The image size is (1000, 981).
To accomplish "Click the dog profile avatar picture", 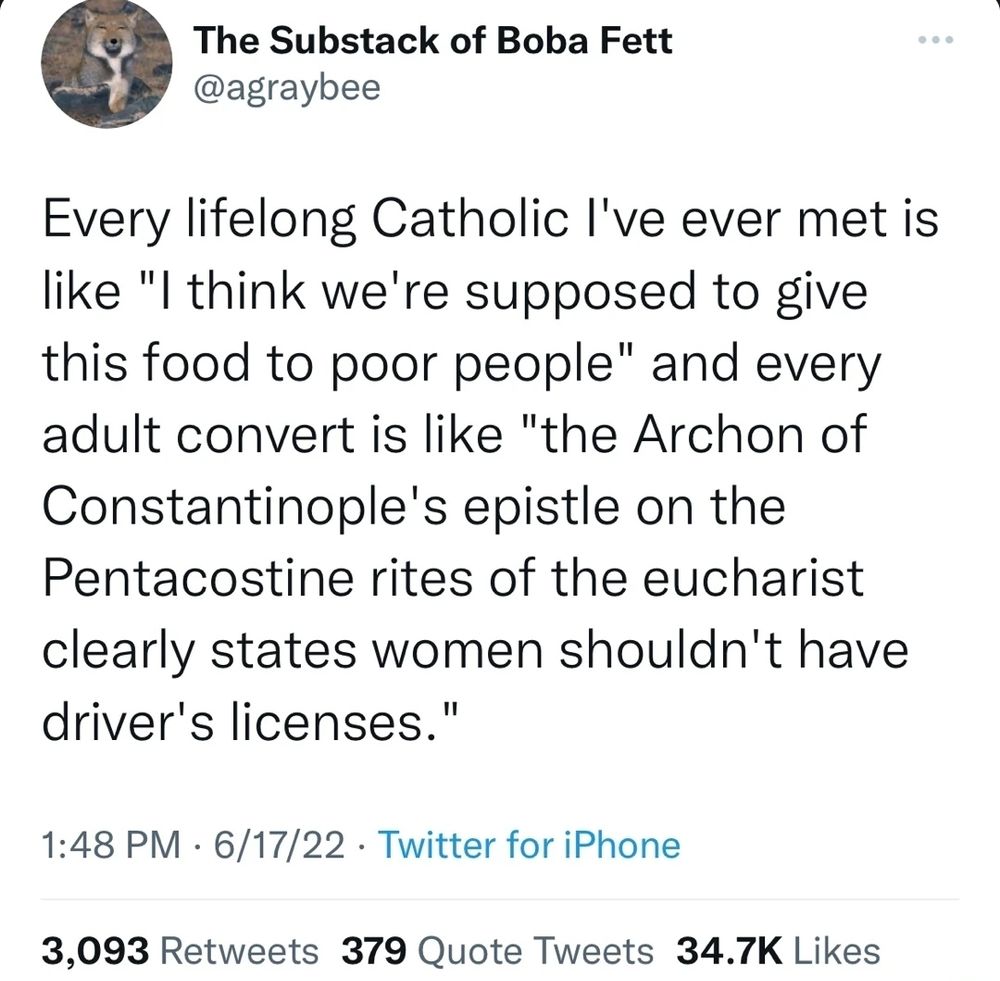I will pyautogui.click(x=108, y=64).
